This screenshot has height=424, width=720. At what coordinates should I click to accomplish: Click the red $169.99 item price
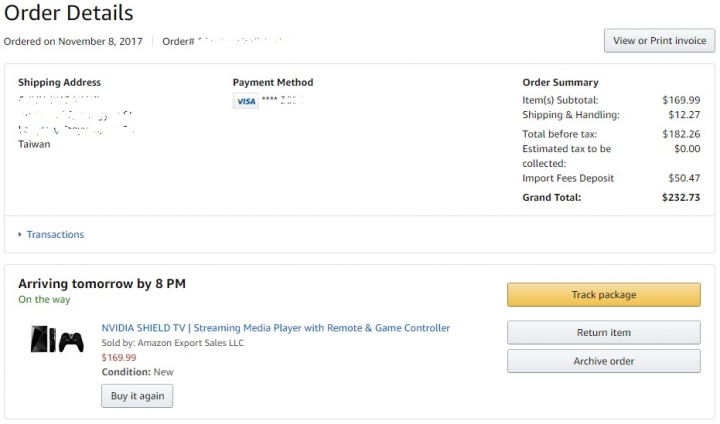click(119, 357)
